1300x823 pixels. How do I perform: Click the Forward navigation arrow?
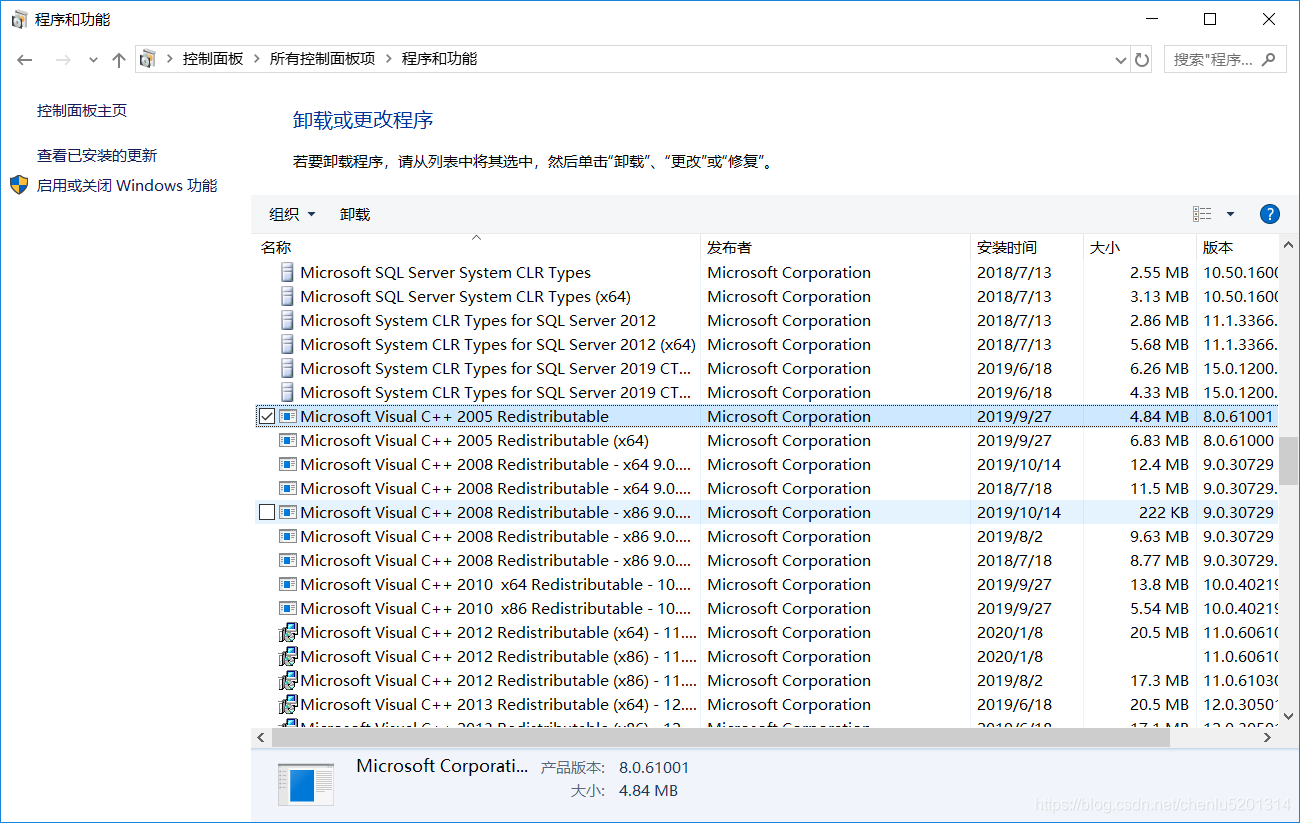tap(63, 60)
